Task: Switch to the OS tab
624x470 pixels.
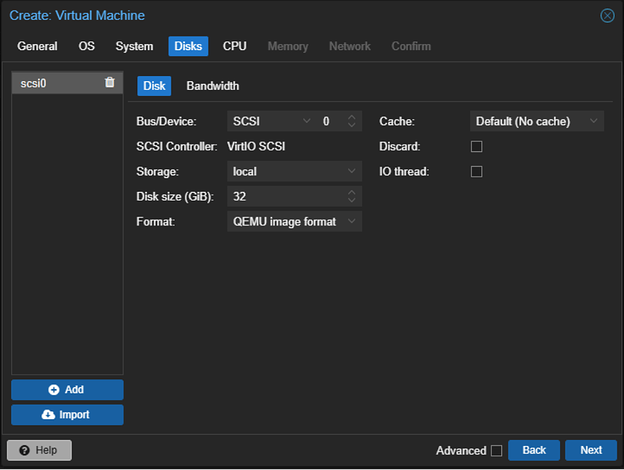Action: (86, 46)
